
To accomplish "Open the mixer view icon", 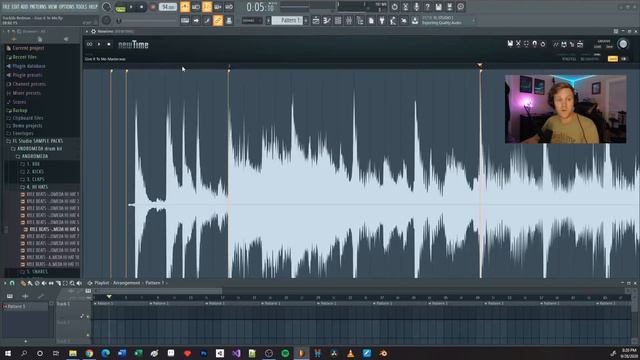I will 349,20.
